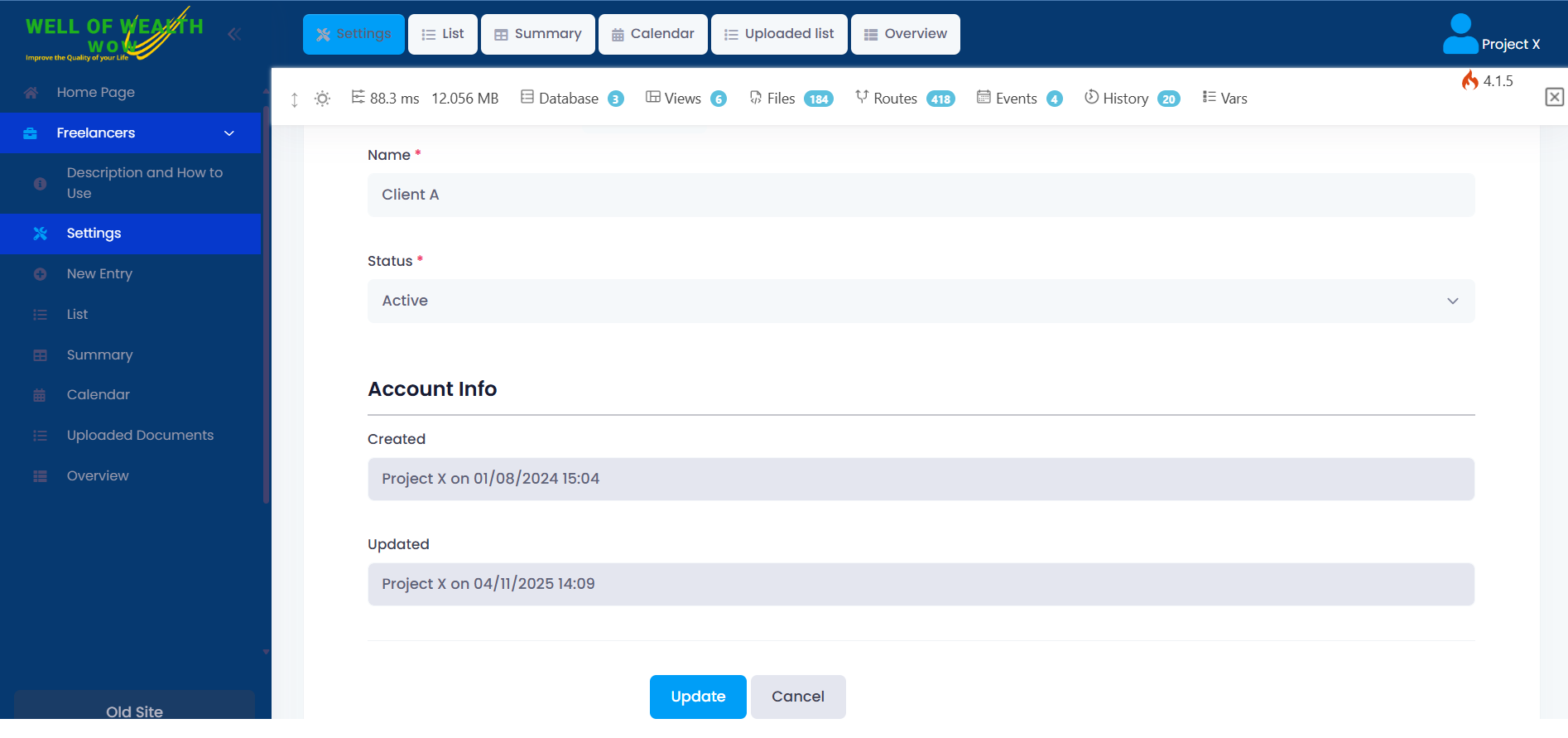The width and height of the screenshot is (1568, 738).
Task: Click the Home Page house icon
Action: pyautogui.click(x=31, y=93)
